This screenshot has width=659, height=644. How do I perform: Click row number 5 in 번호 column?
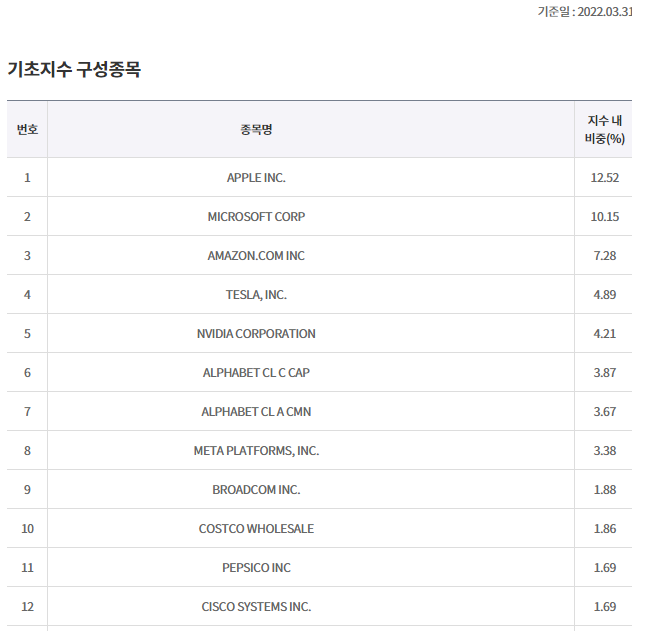pyautogui.click(x=27, y=334)
